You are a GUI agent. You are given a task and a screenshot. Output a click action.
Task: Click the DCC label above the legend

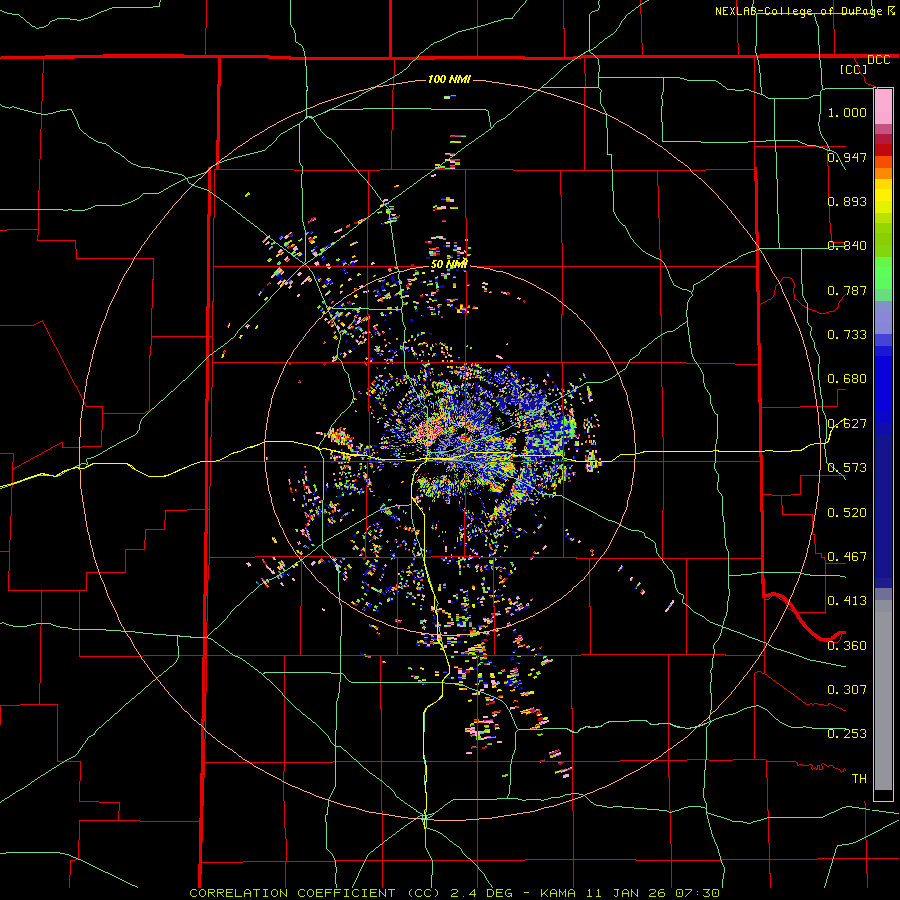[x=878, y=60]
